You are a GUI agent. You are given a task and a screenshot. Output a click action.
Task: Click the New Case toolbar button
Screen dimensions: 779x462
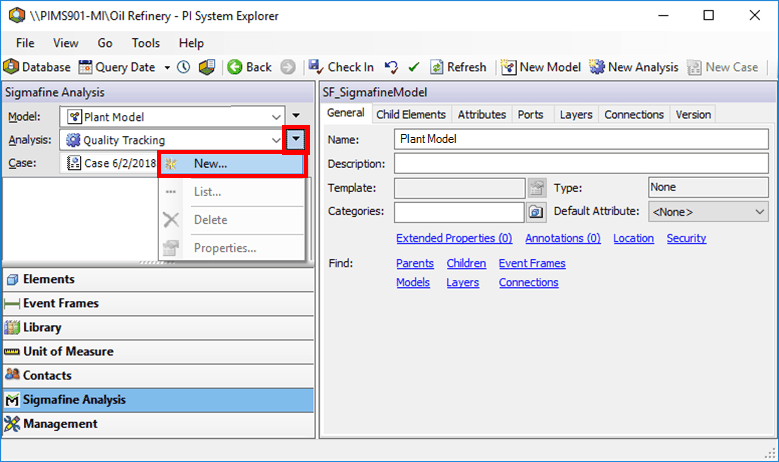pyautogui.click(x=722, y=67)
